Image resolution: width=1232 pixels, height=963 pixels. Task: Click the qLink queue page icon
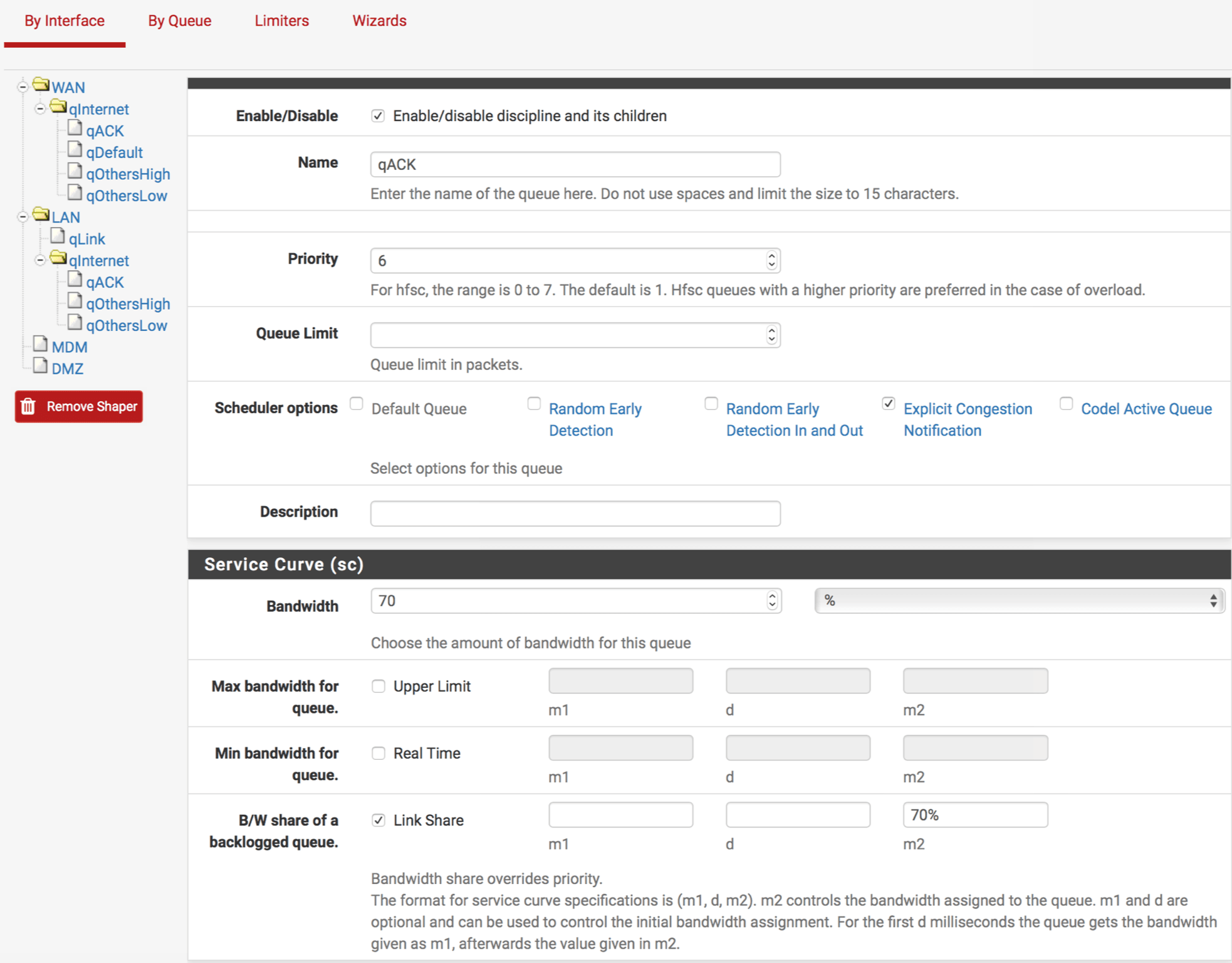[x=58, y=236]
